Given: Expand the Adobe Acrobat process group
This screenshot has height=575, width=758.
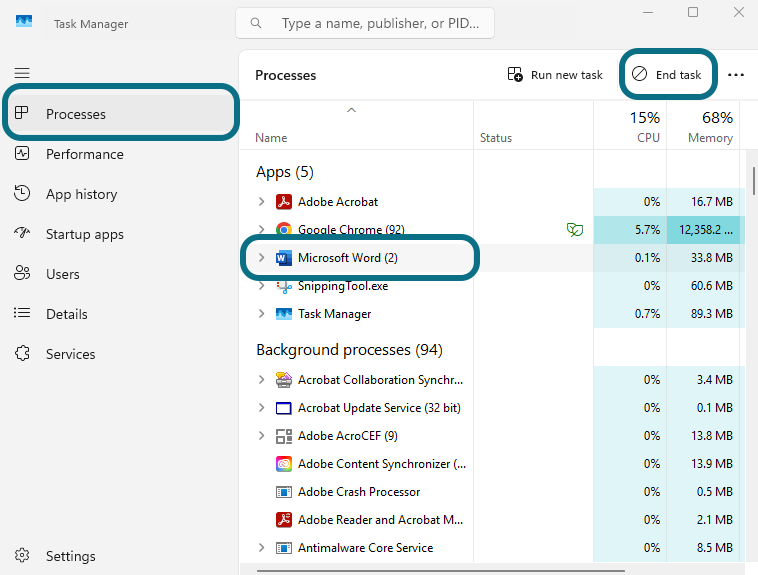Looking at the screenshot, I should click(262, 202).
